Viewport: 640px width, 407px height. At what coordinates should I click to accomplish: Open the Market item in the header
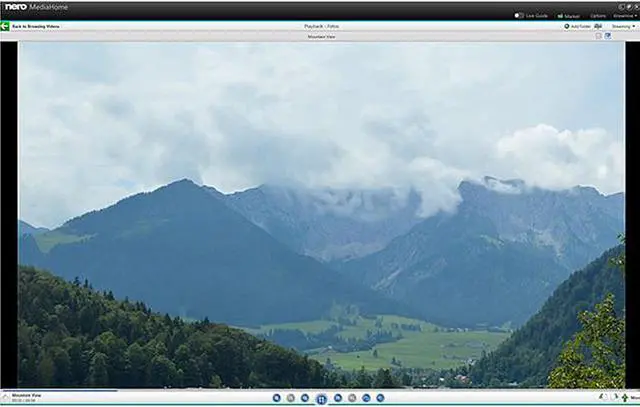coord(569,16)
